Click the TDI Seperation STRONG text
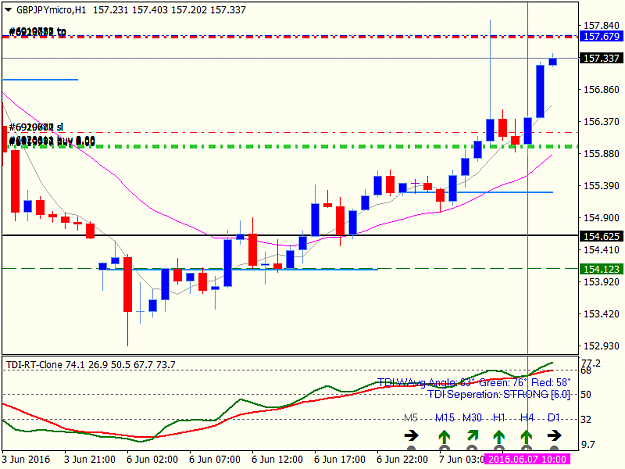The width and height of the screenshot is (625, 469). point(498,394)
